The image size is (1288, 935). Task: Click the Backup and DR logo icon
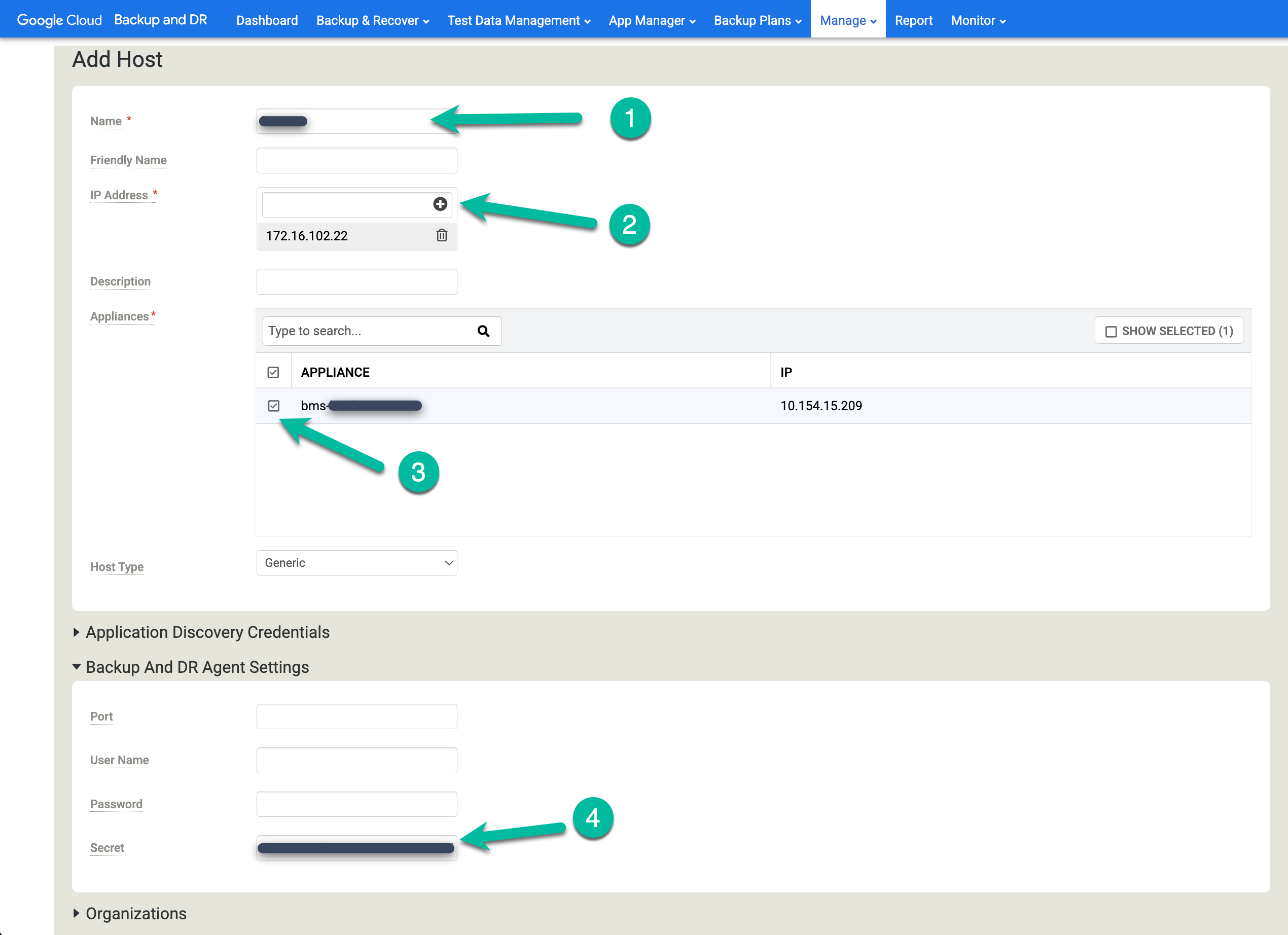click(x=161, y=19)
